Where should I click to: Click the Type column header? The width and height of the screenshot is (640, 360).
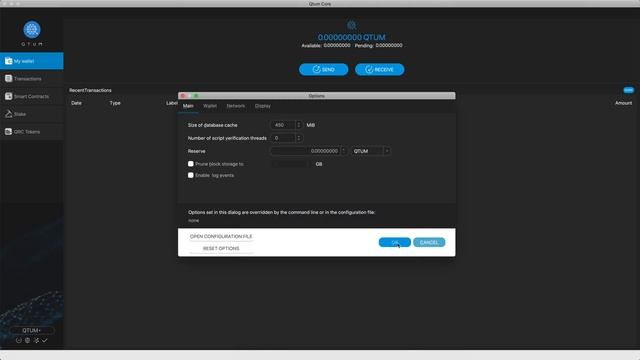115,103
